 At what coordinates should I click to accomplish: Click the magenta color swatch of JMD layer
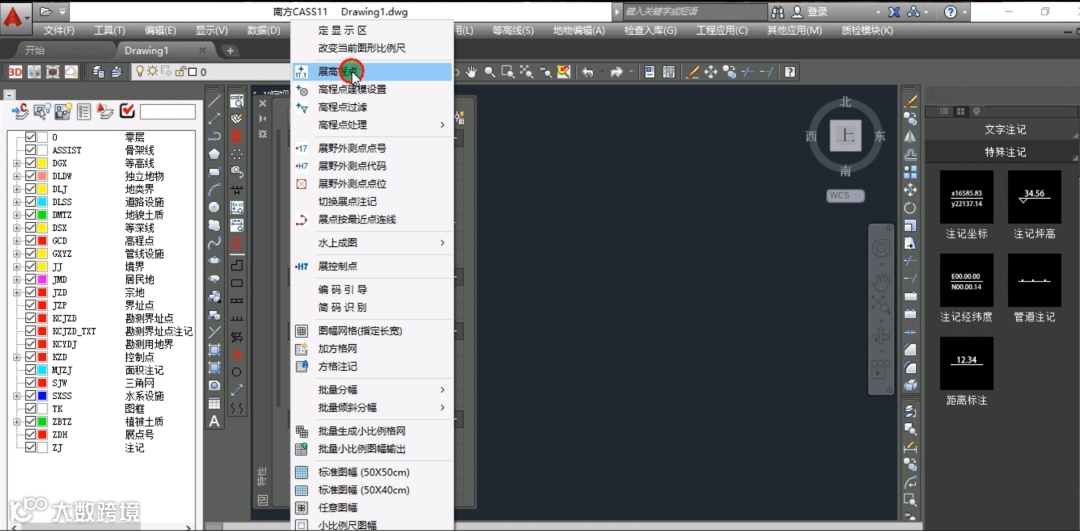pos(42,279)
